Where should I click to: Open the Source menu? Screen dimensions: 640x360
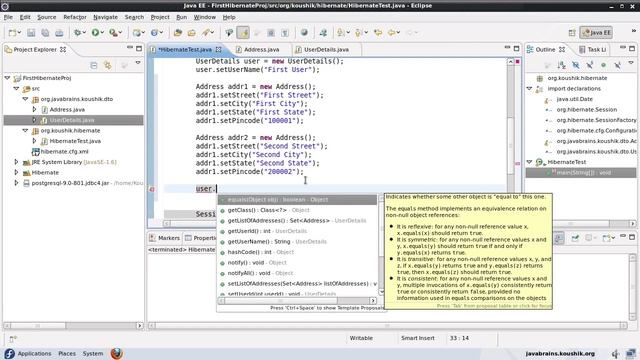(47, 17)
